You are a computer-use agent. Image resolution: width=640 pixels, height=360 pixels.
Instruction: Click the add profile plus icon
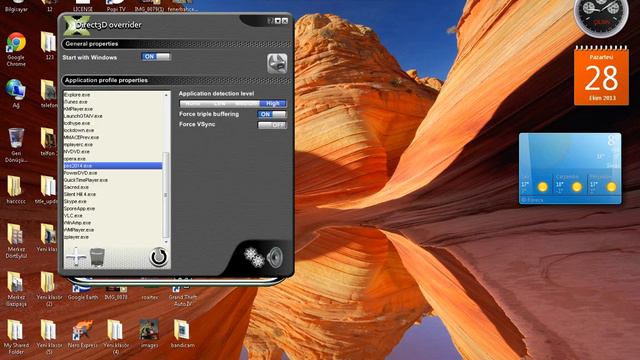point(76,257)
